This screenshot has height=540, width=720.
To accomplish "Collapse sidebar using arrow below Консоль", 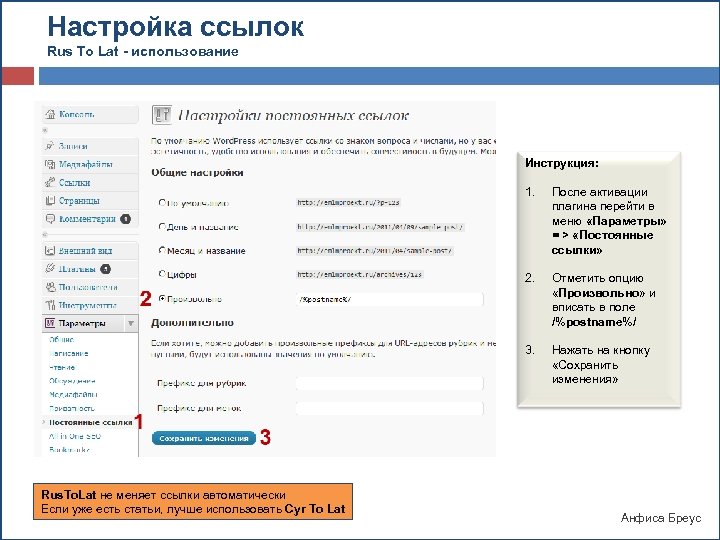I will [45, 130].
